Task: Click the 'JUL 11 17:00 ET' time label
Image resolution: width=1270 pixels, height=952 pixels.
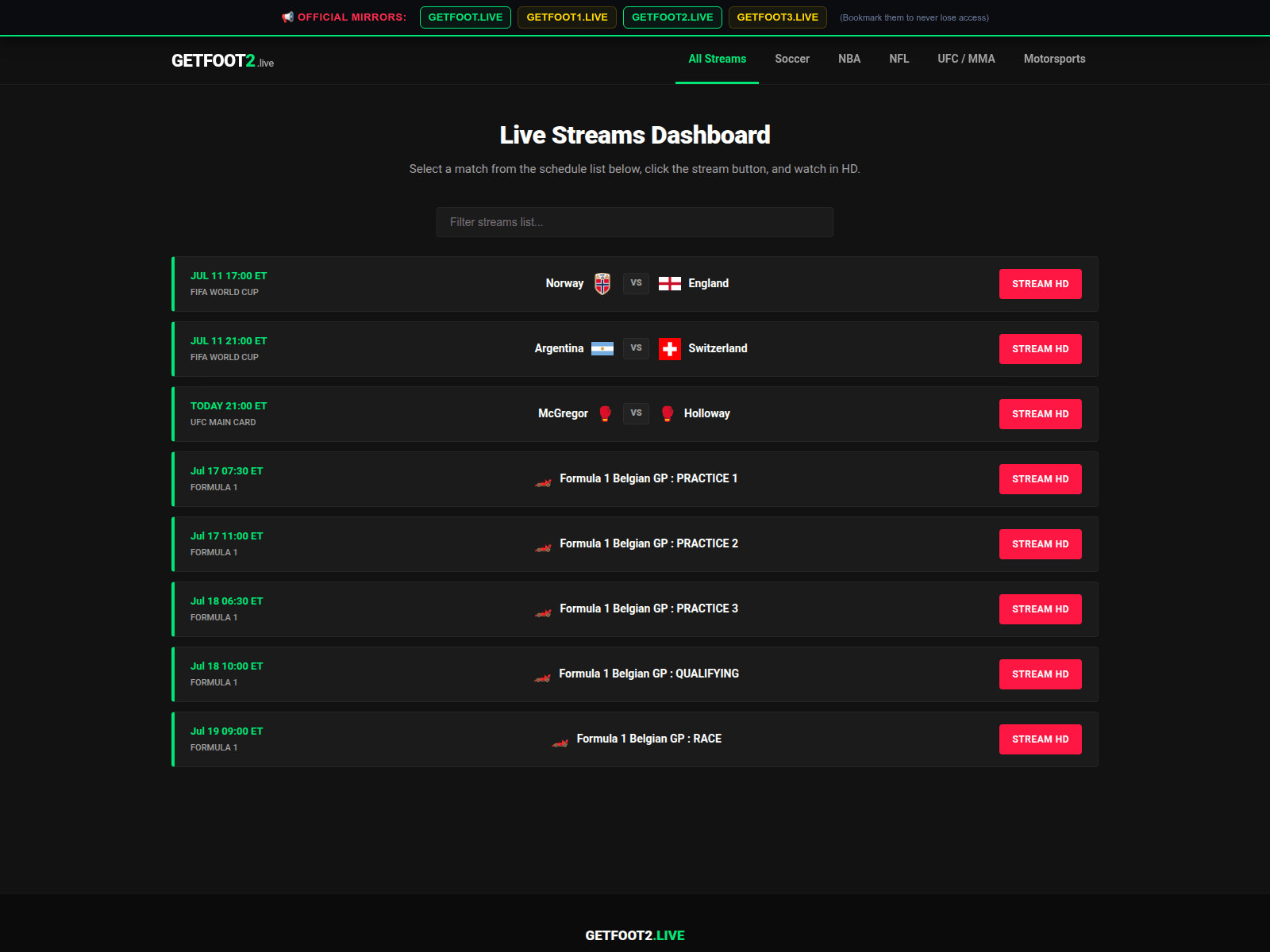Action: point(229,276)
